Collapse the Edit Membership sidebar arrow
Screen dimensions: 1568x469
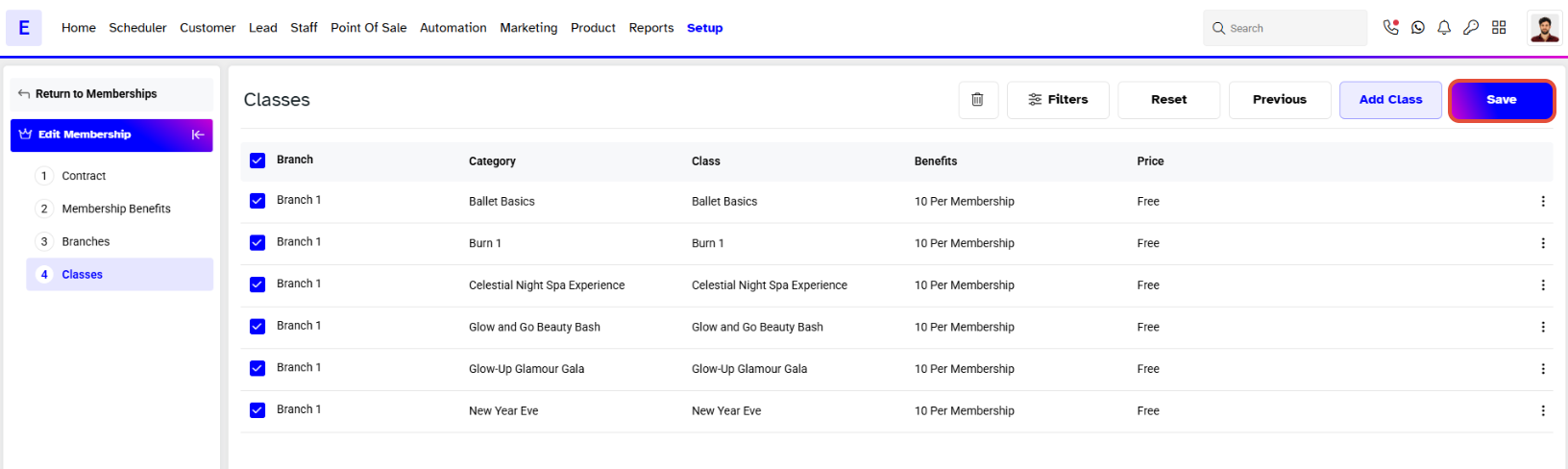(198, 135)
